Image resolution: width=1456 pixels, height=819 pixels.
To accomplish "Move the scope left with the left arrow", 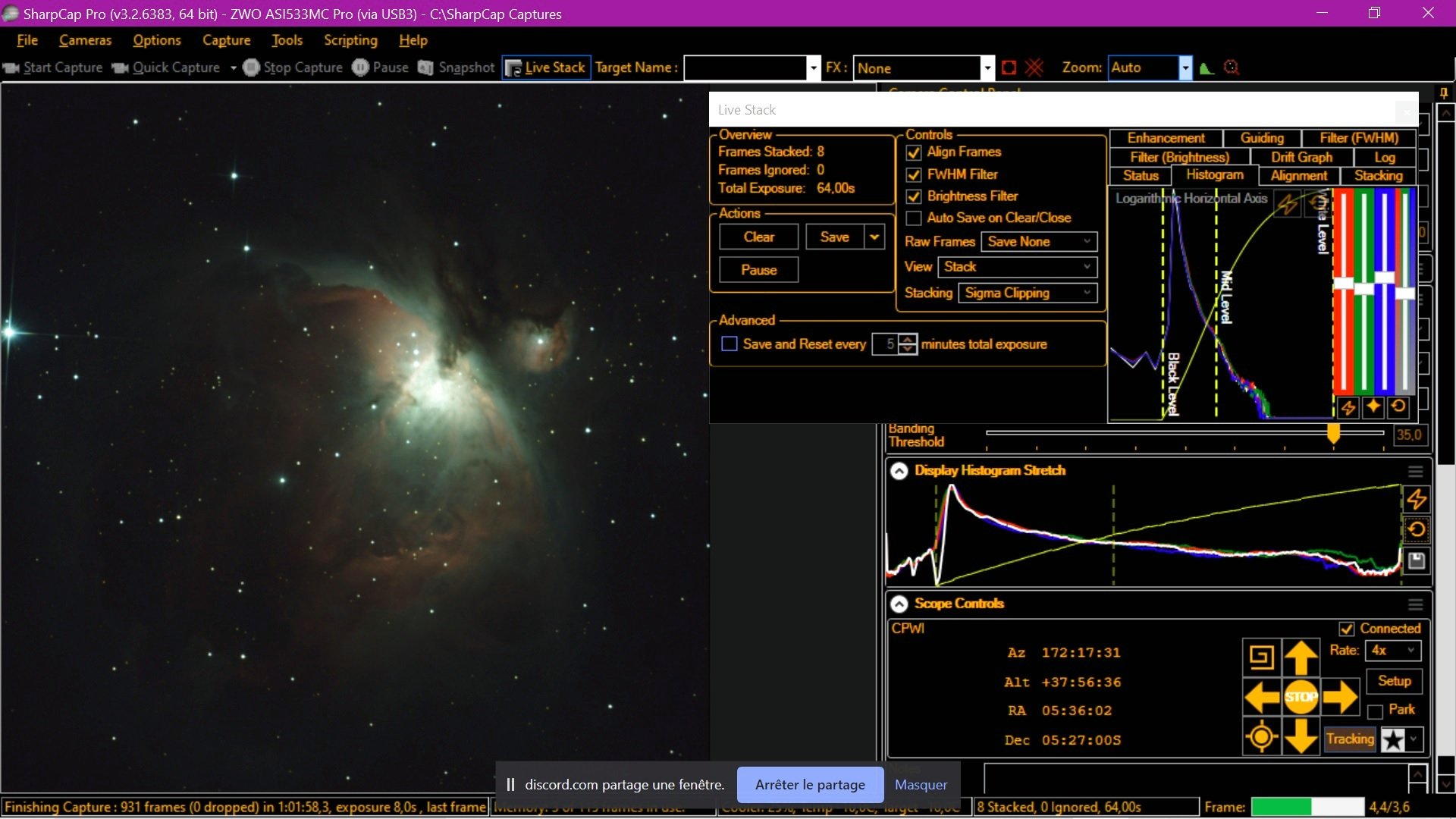I will pos(1262,697).
